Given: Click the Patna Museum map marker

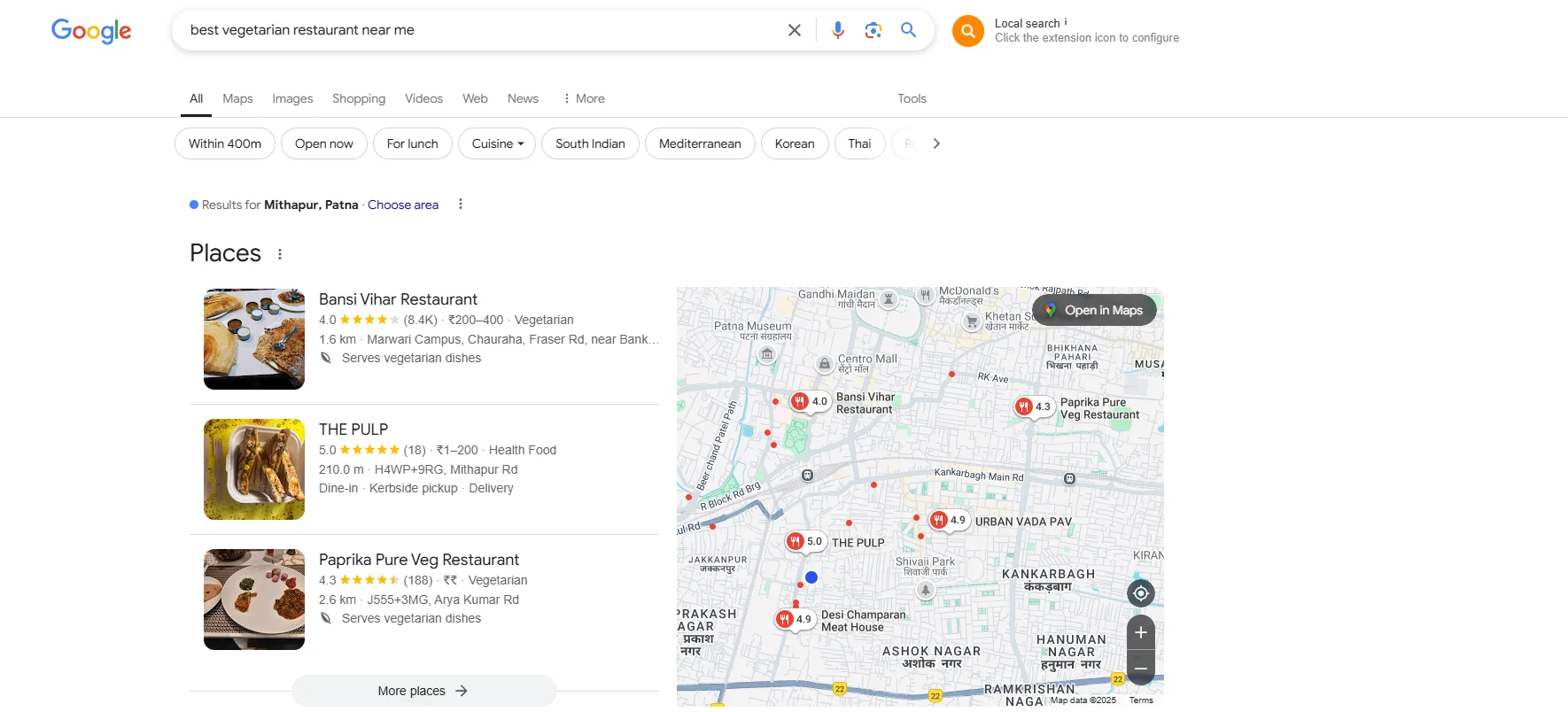Looking at the screenshot, I should 767,354.
